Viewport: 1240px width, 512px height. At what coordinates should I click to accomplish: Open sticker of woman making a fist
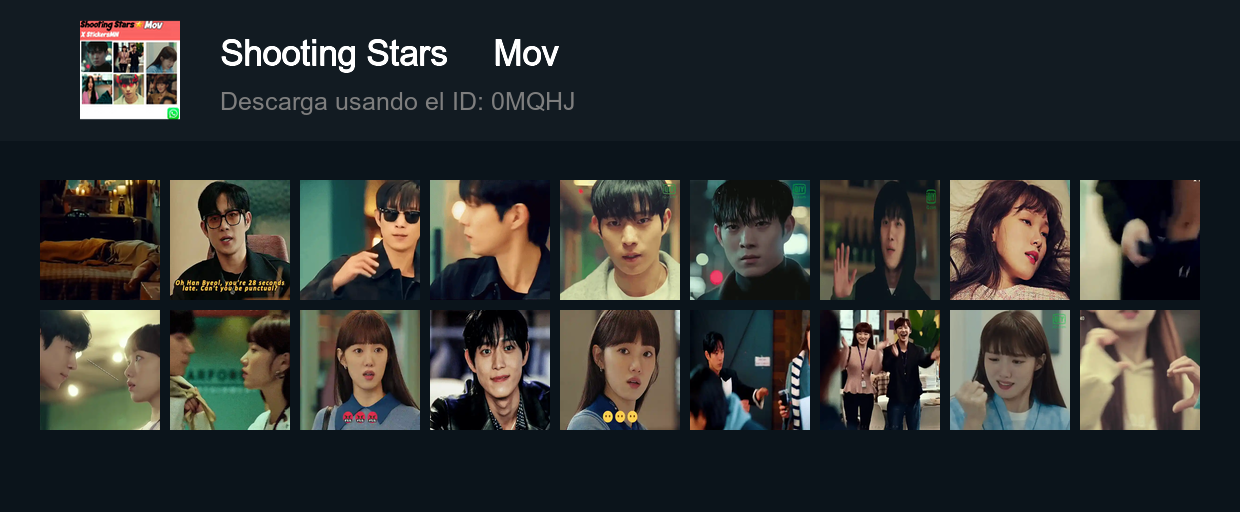point(1010,370)
